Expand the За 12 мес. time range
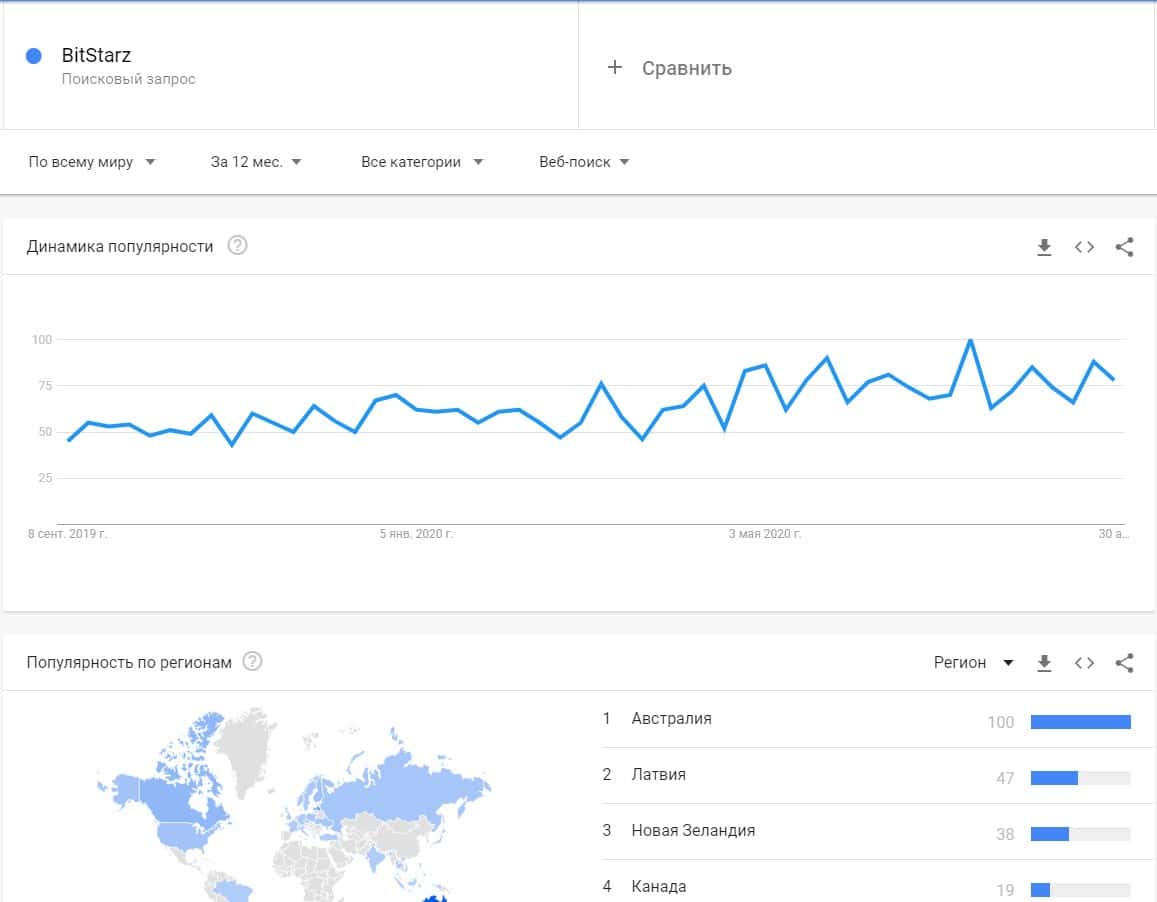The width and height of the screenshot is (1157, 902). coord(256,162)
